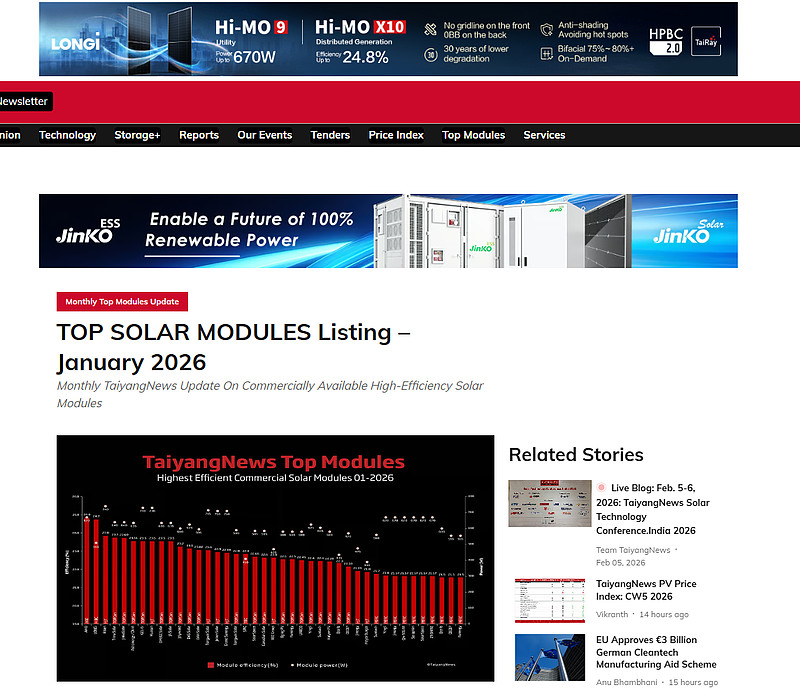Click the Monthly TaiyangNews Update subtitle text
Image resolution: width=800 pixels, height=690 pixels.
point(270,395)
